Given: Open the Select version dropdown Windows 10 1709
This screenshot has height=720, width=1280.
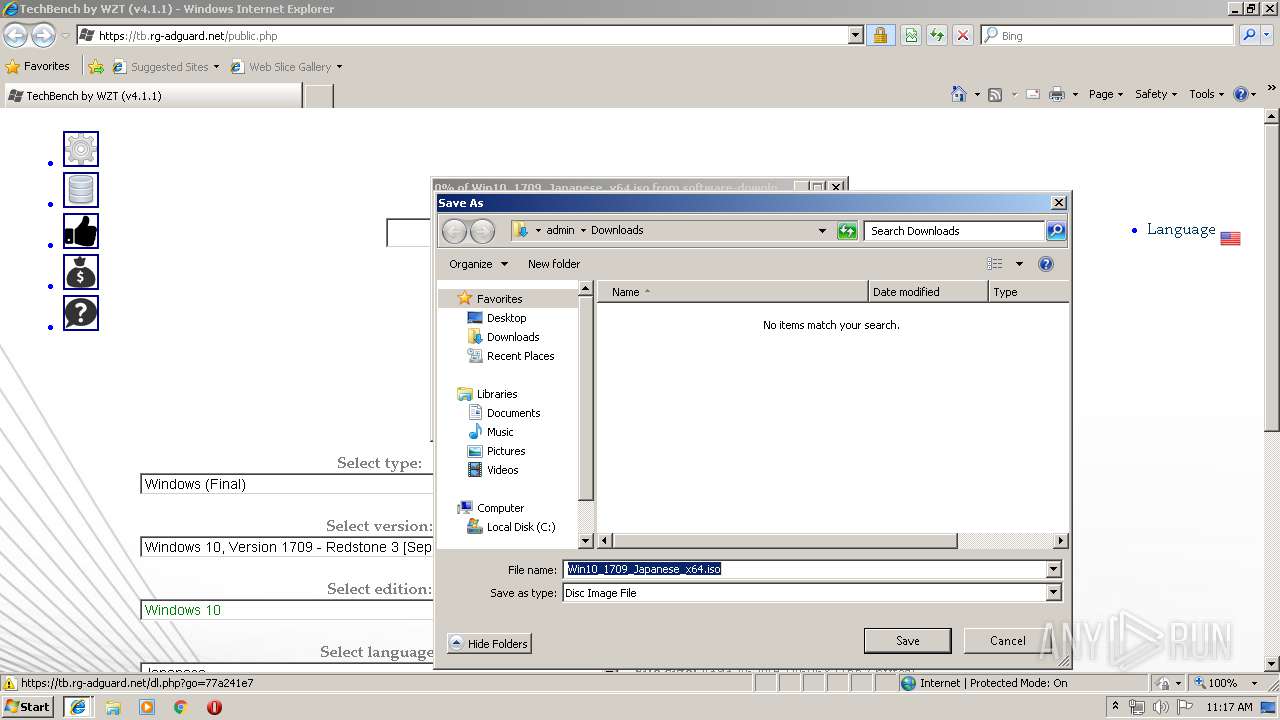Looking at the screenshot, I should coord(287,547).
